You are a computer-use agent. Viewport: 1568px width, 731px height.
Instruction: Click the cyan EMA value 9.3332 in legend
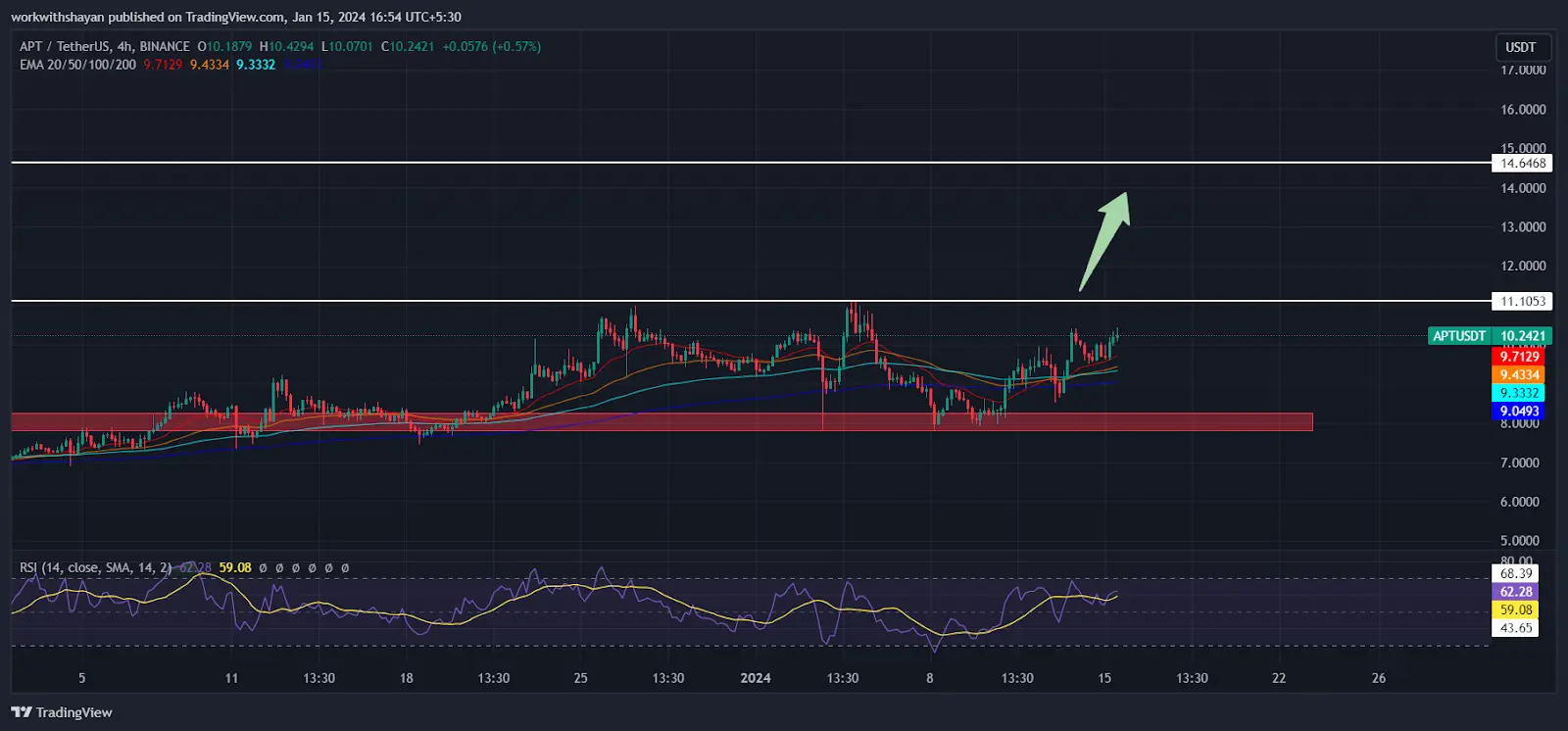click(x=256, y=65)
